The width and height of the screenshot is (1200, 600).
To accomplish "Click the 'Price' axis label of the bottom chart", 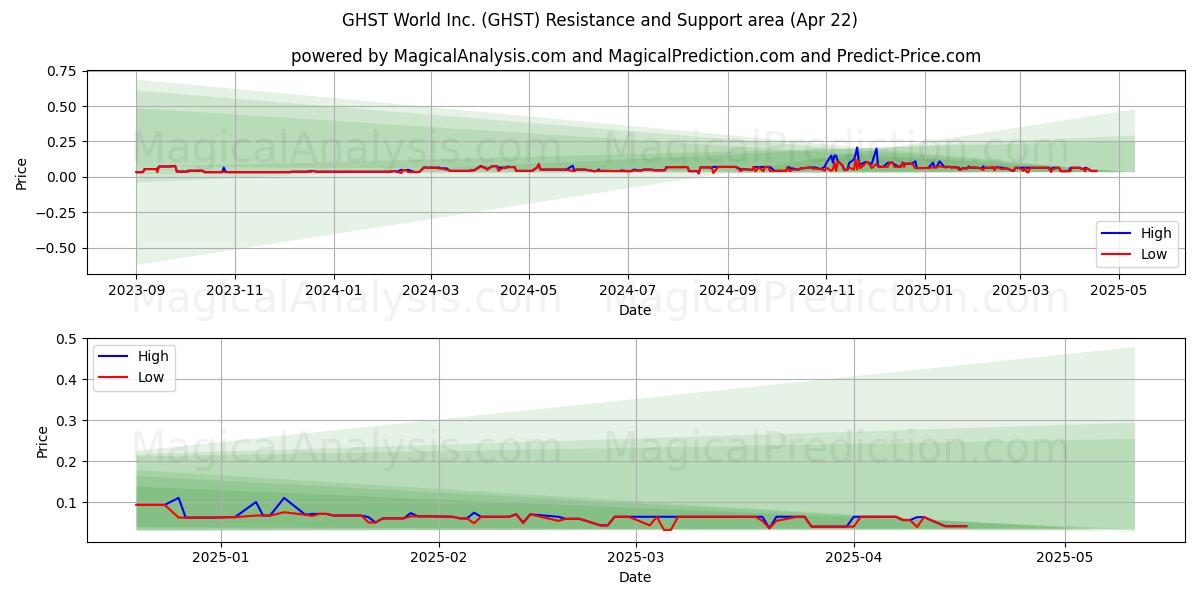I will tap(42, 441).
